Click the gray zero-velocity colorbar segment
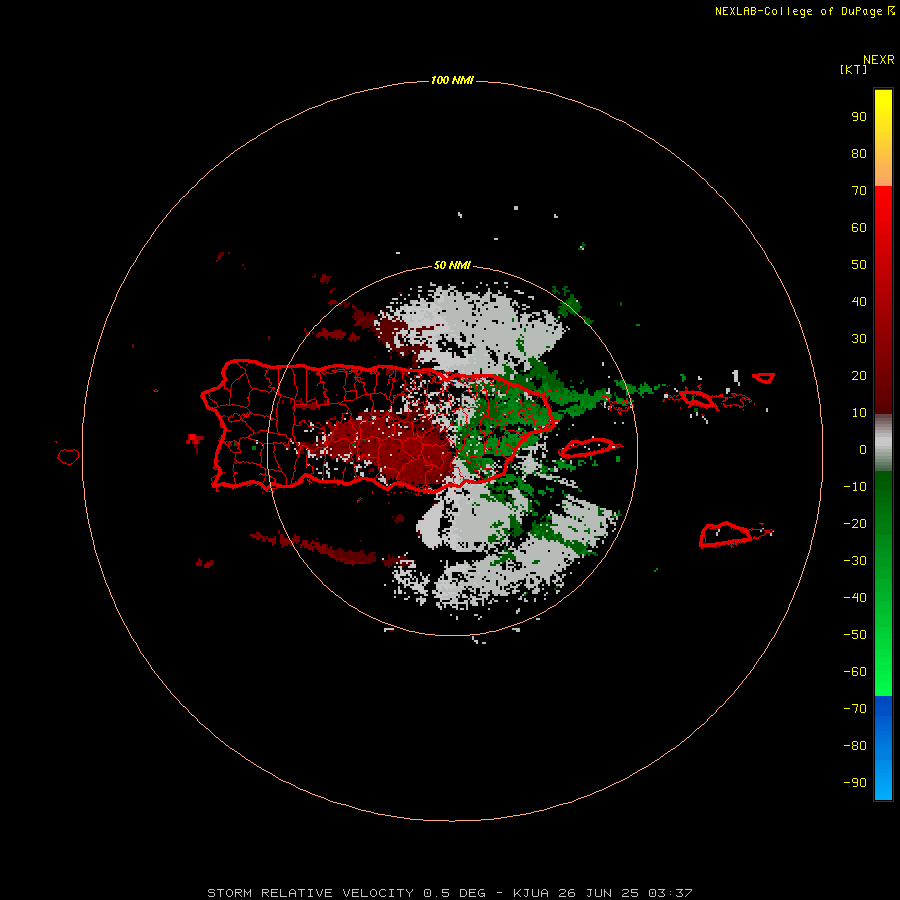The height and width of the screenshot is (900, 900). coord(883,443)
